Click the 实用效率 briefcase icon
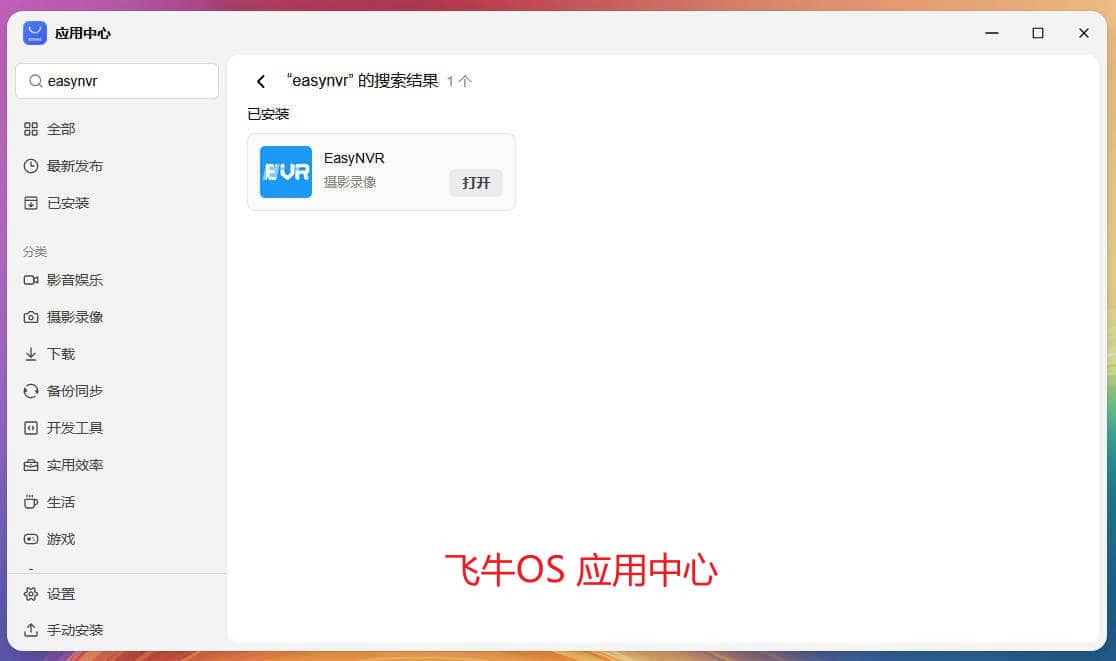This screenshot has height=661, width=1116. pyautogui.click(x=31, y=465)
